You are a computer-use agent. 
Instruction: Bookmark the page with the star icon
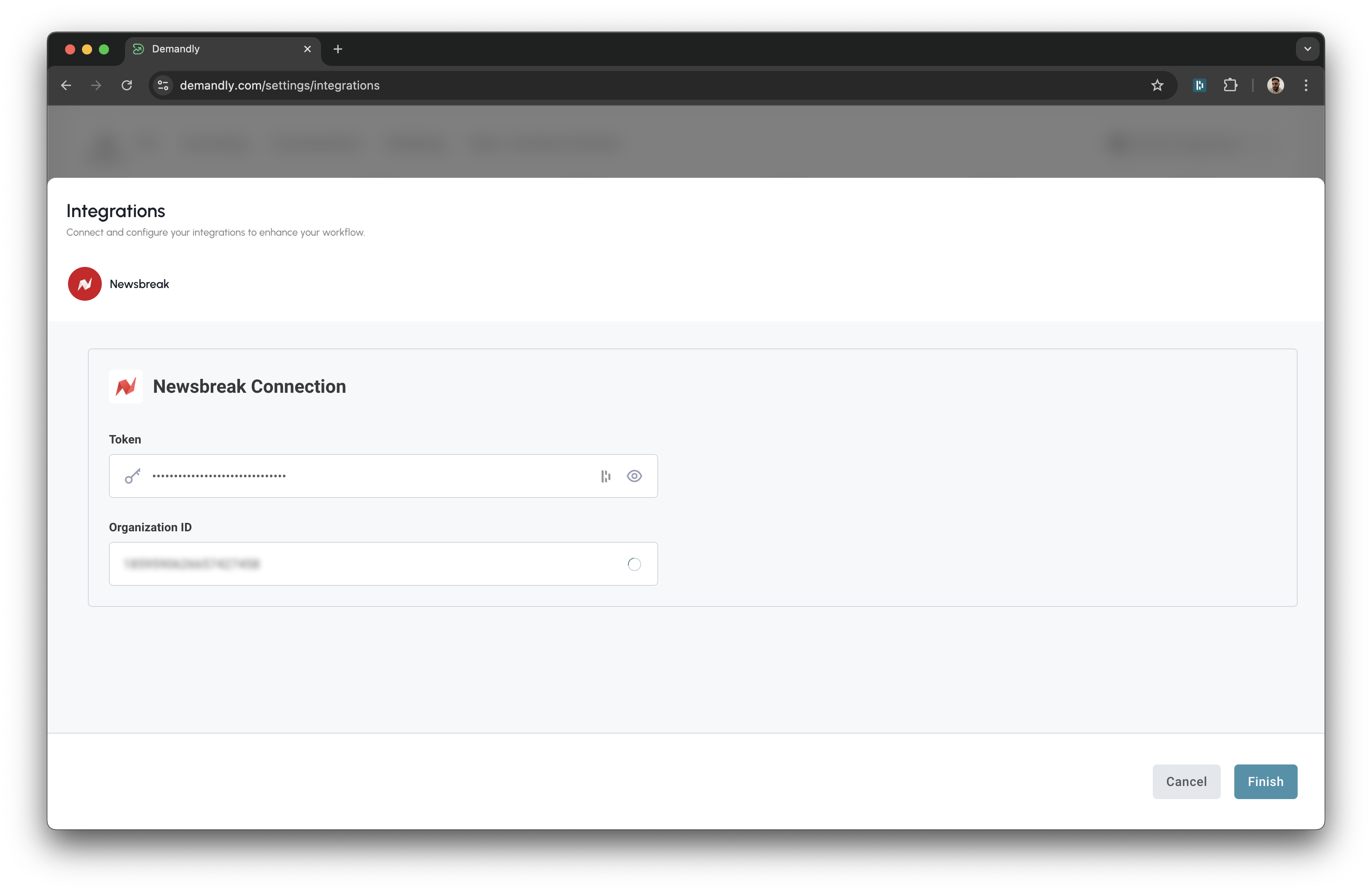(1157, 85)
